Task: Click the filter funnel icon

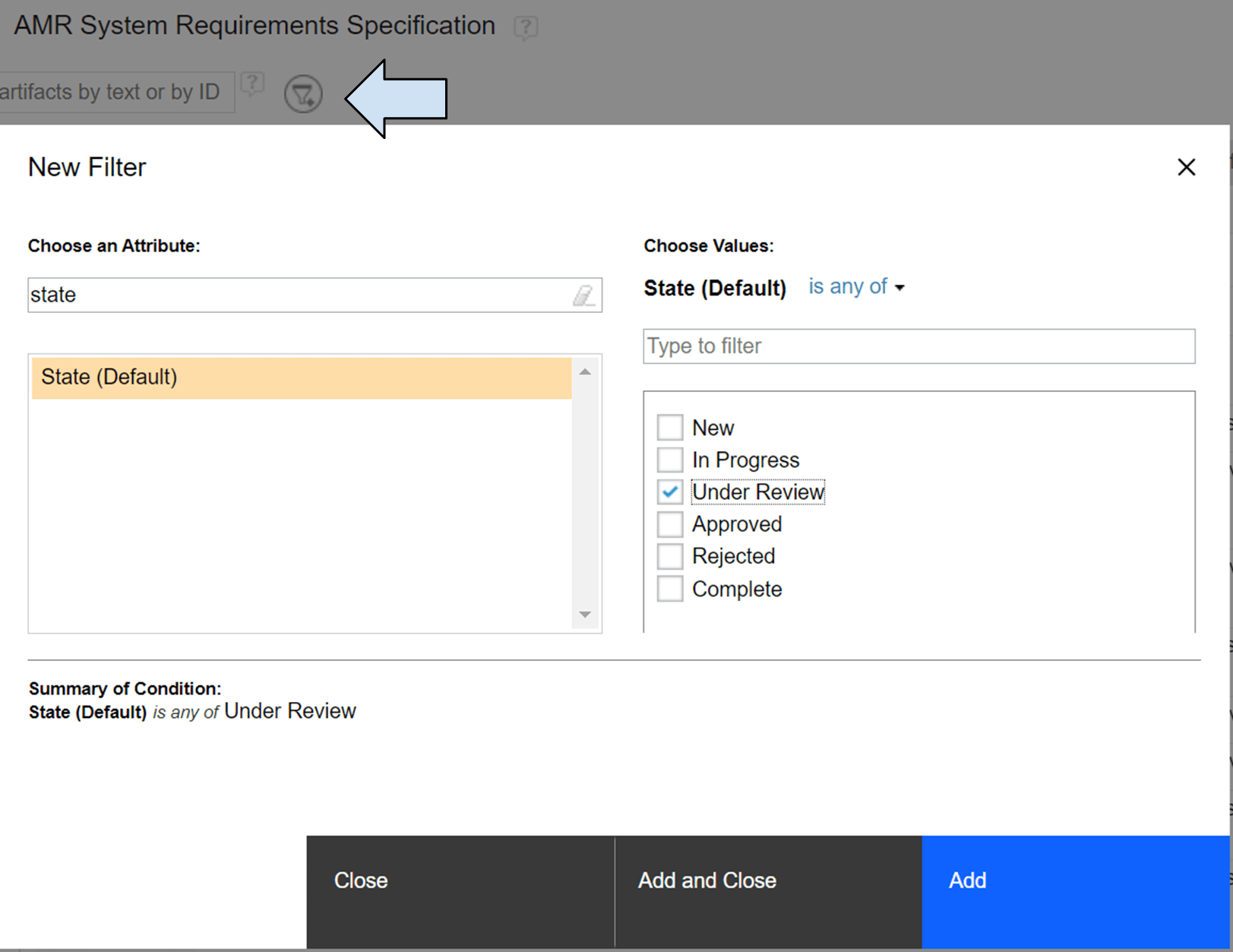Action: [303, 94]
